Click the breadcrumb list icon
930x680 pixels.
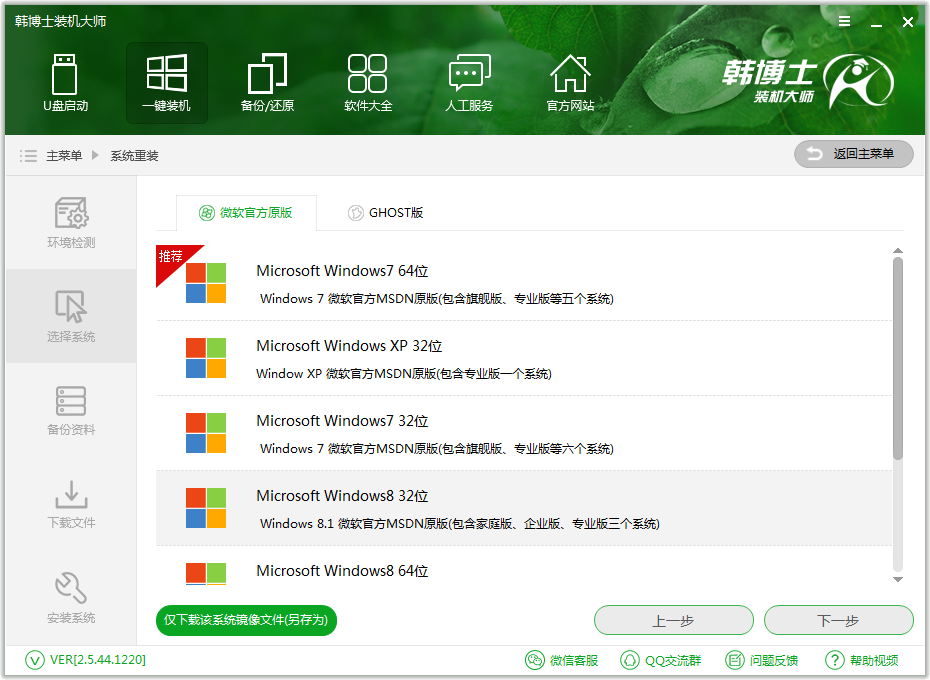pyautogui.click(x=28, y=156)
